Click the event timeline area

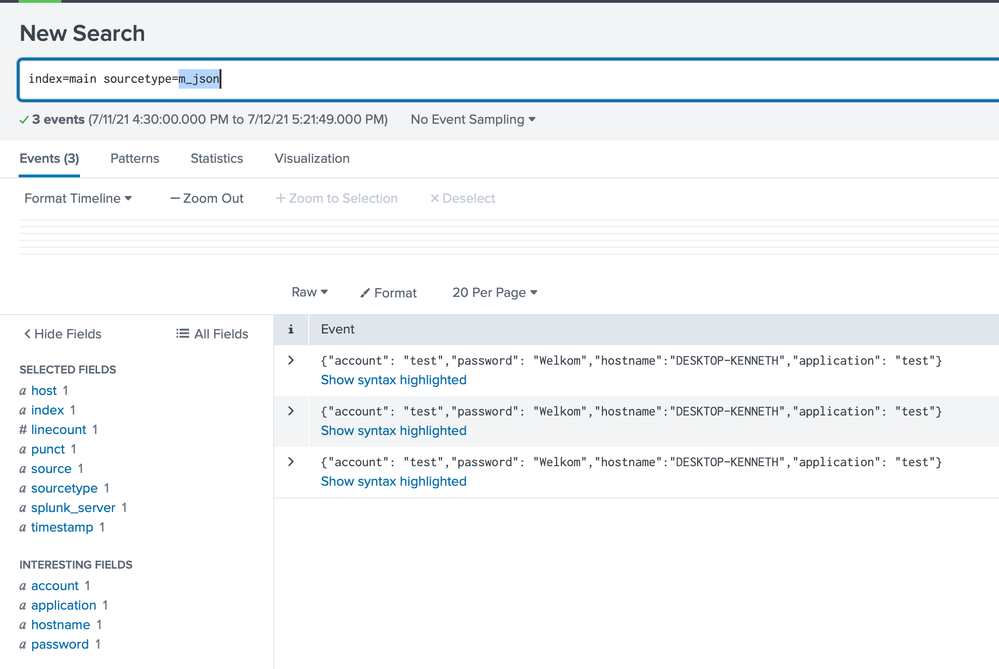500,238
